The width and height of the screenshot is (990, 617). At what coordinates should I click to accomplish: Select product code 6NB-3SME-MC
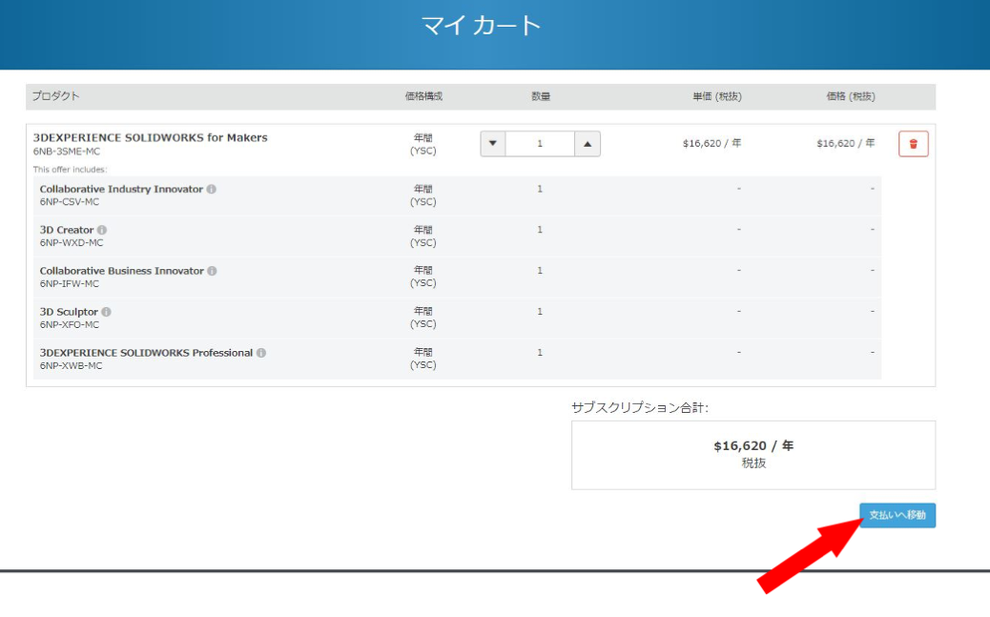coord(66,152)
